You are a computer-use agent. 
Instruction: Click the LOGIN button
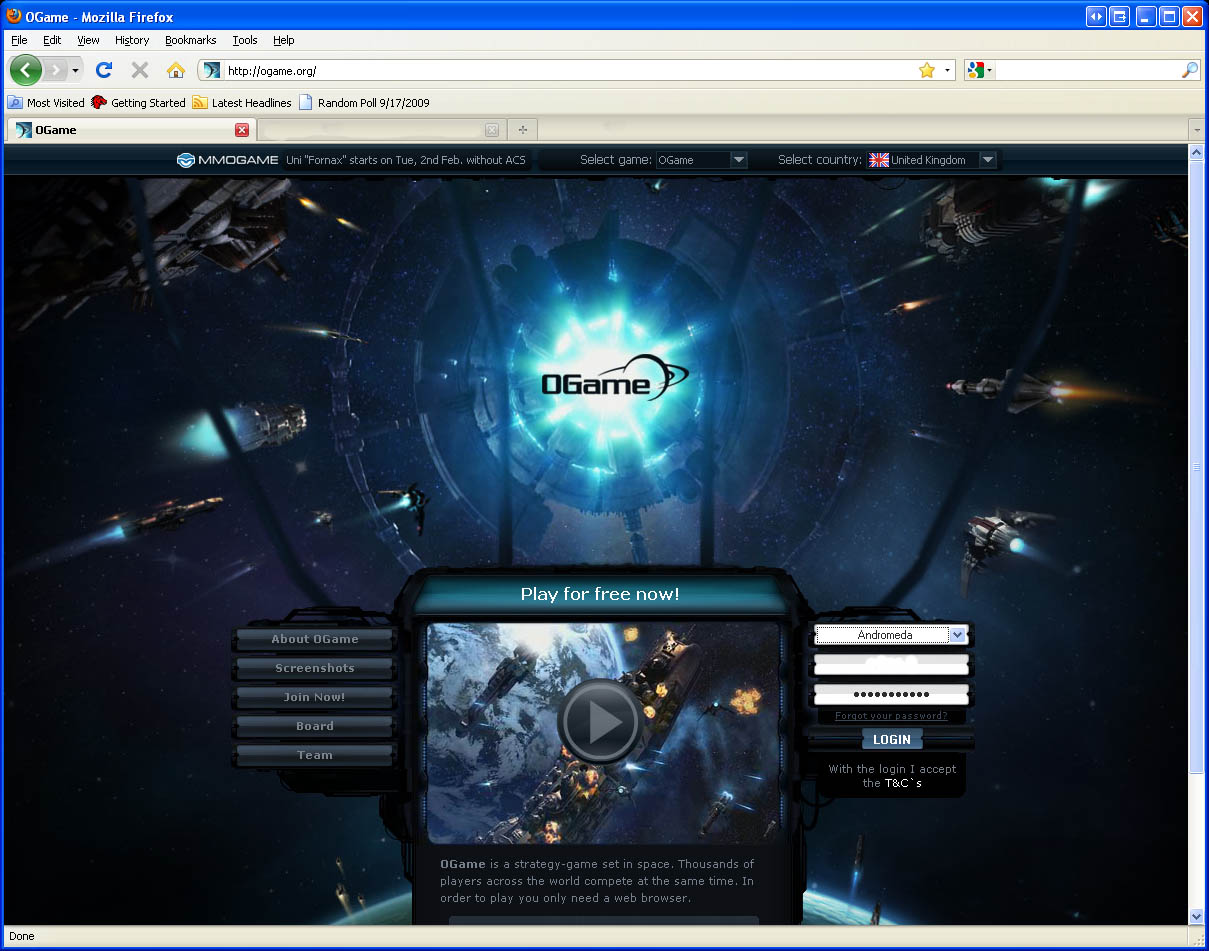click(892, 740)
